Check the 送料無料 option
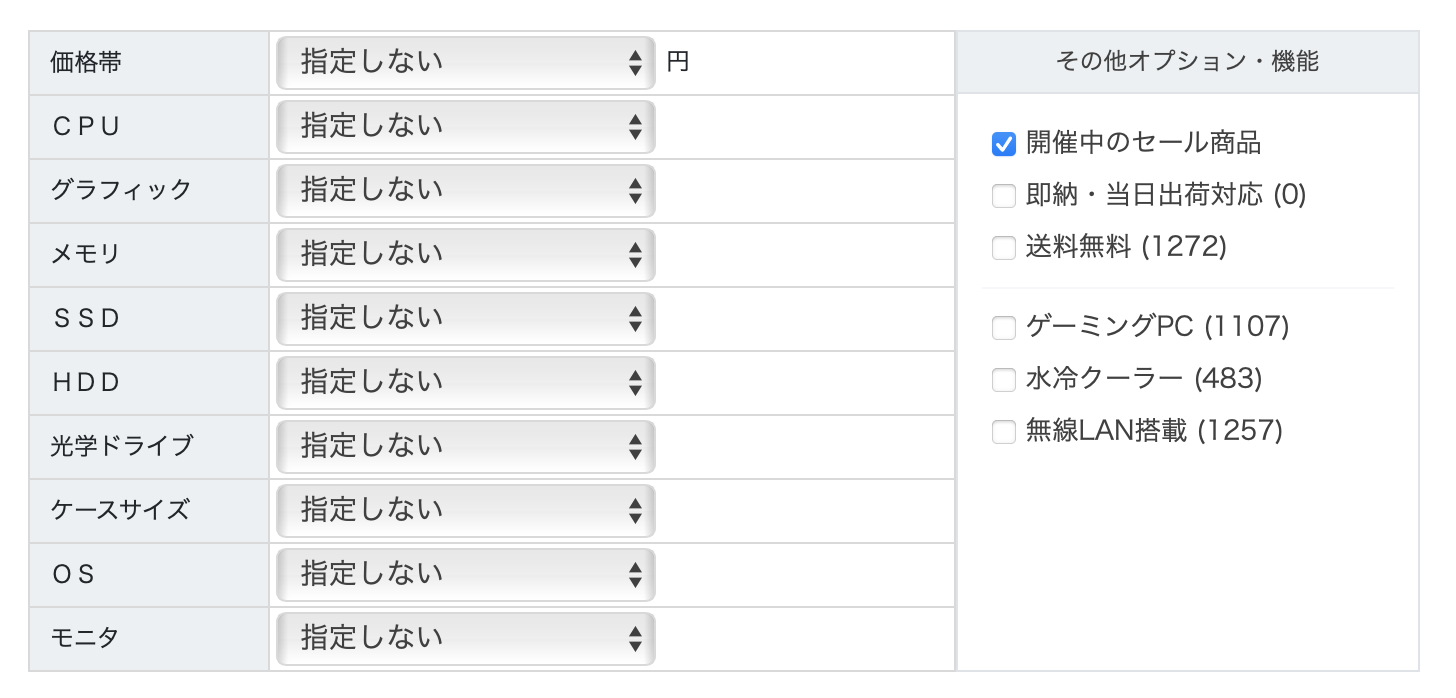Image resolution: width=1456 pixels, height=698 pixels. [1003, 248]
